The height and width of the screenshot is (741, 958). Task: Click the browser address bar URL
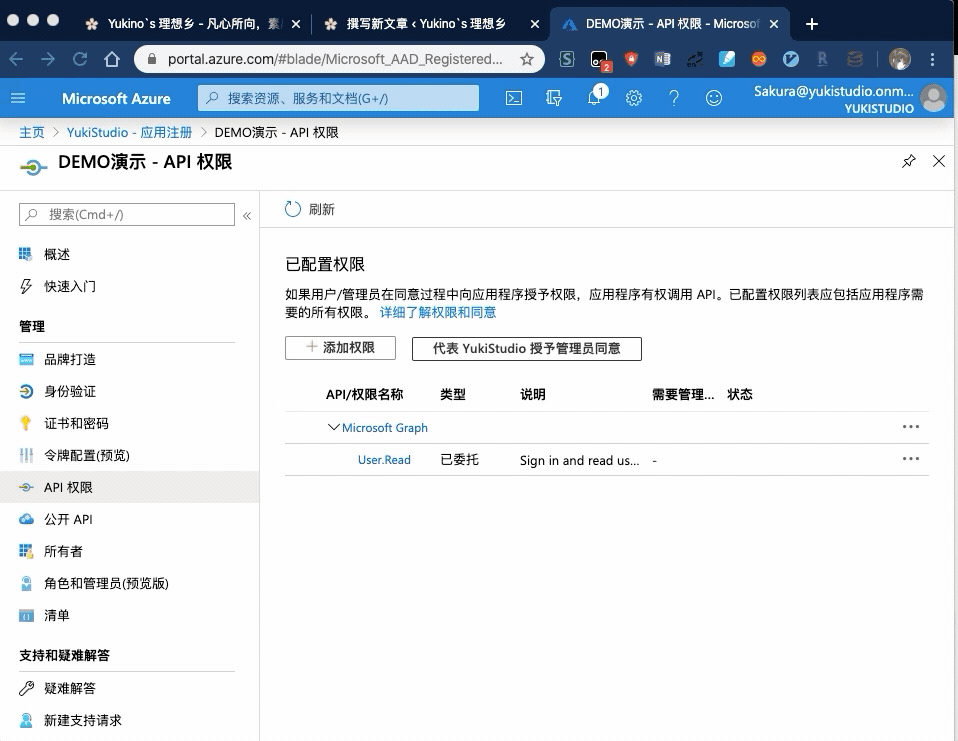click(x=335, y=59)
